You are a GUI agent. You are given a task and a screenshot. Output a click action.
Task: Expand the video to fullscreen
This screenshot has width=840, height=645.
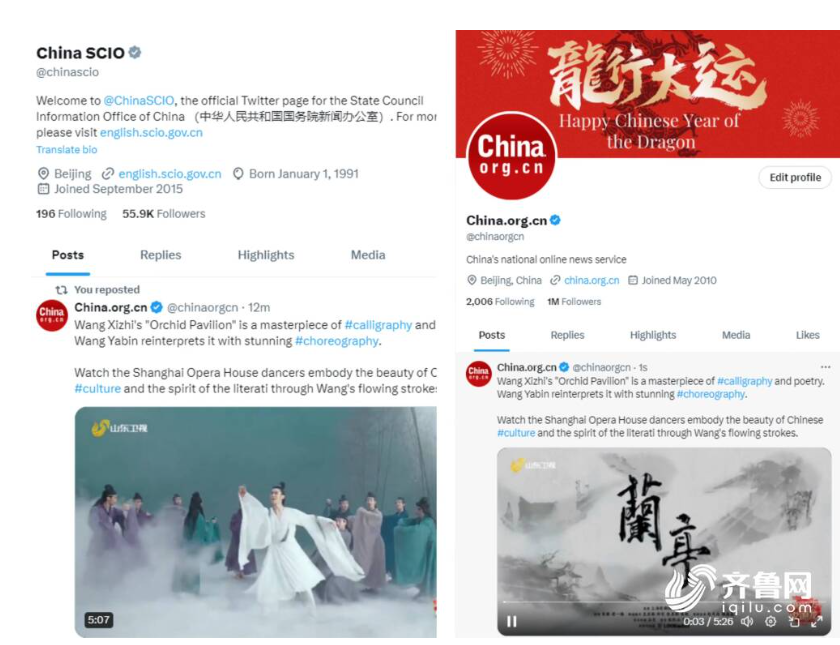pyautogui.click(x=817, y=621)
